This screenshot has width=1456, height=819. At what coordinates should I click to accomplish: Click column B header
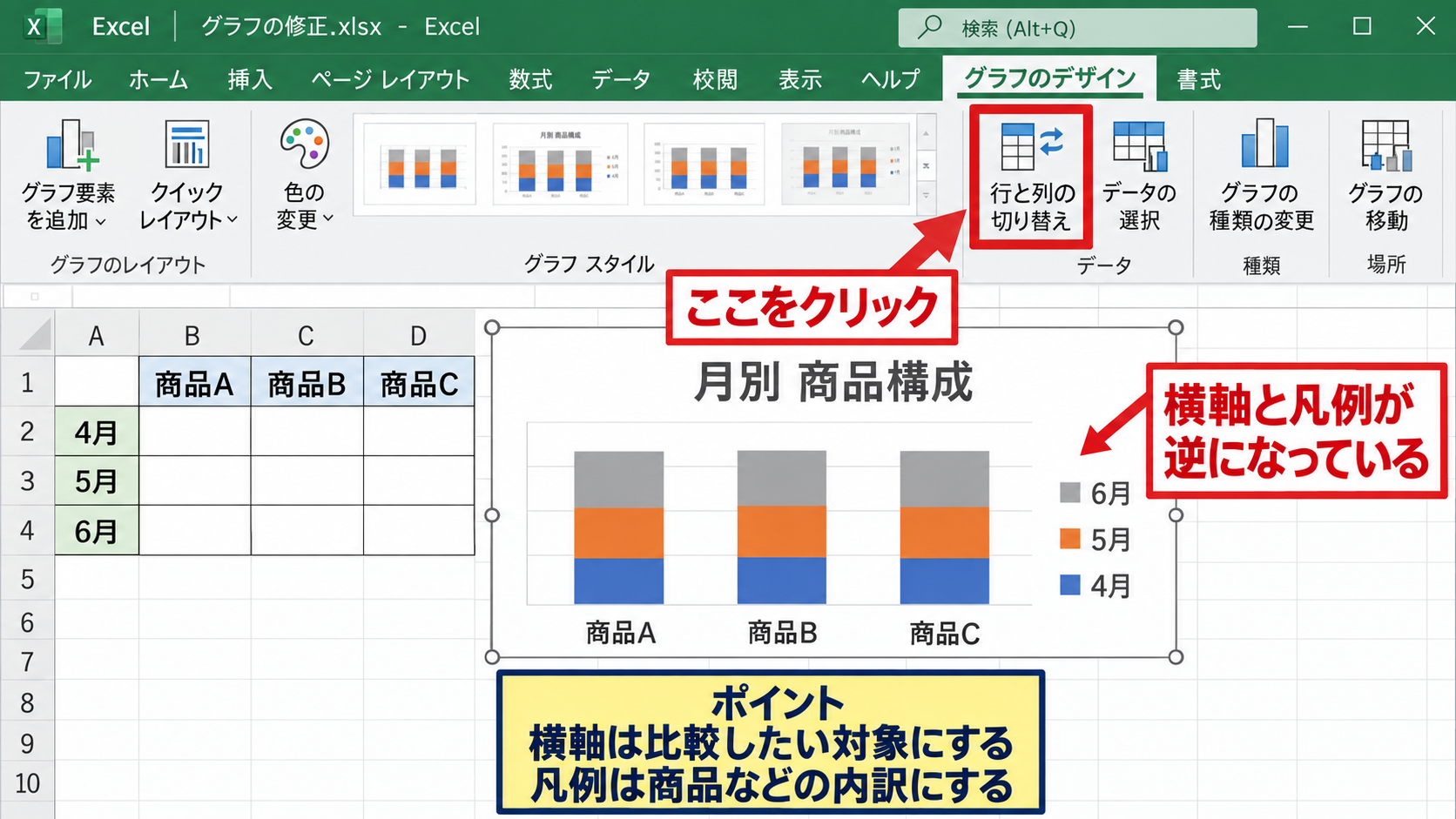195,334
